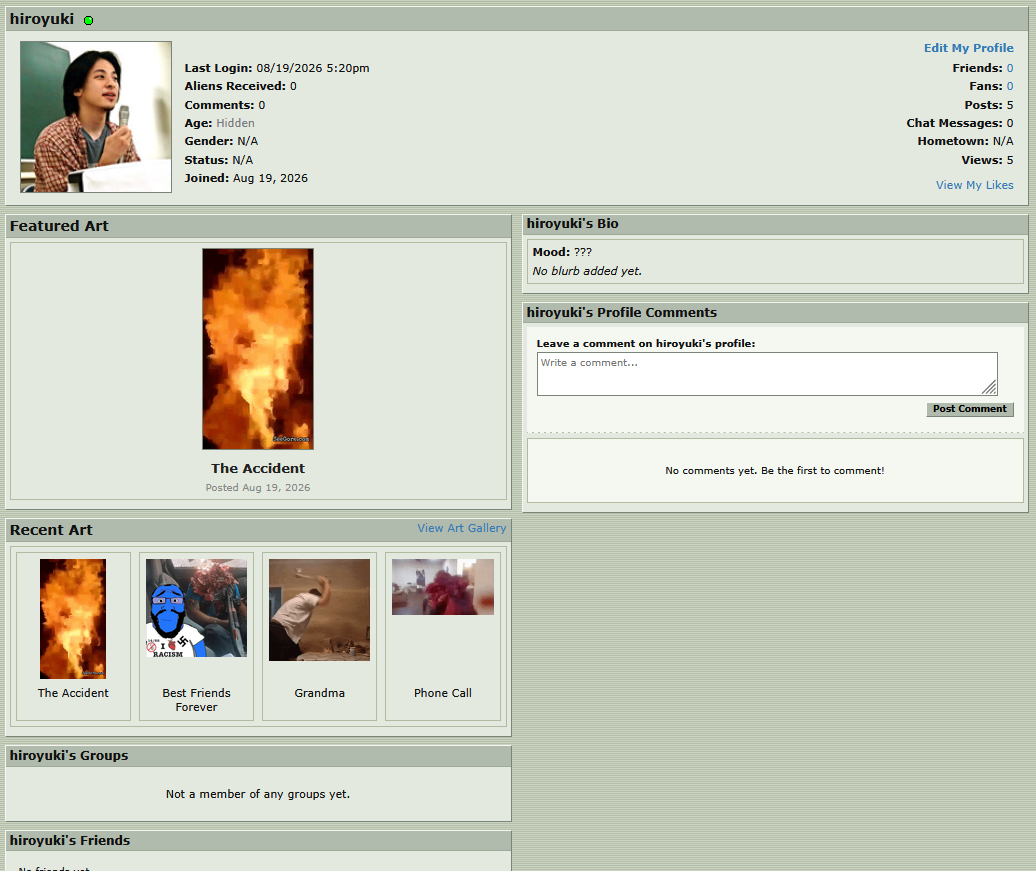Click the No comments yet message

click(x=774, y=471)
